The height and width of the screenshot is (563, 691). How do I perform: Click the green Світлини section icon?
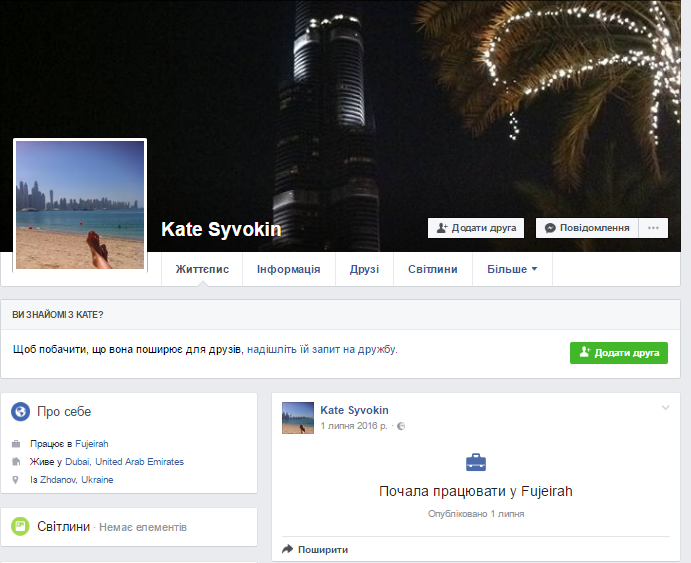point(20,526)
